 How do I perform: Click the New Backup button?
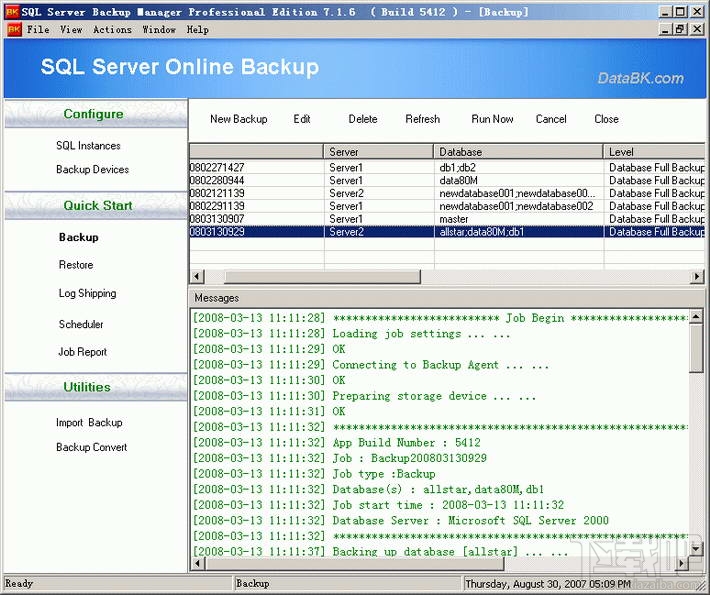click(x=239, y=119)
